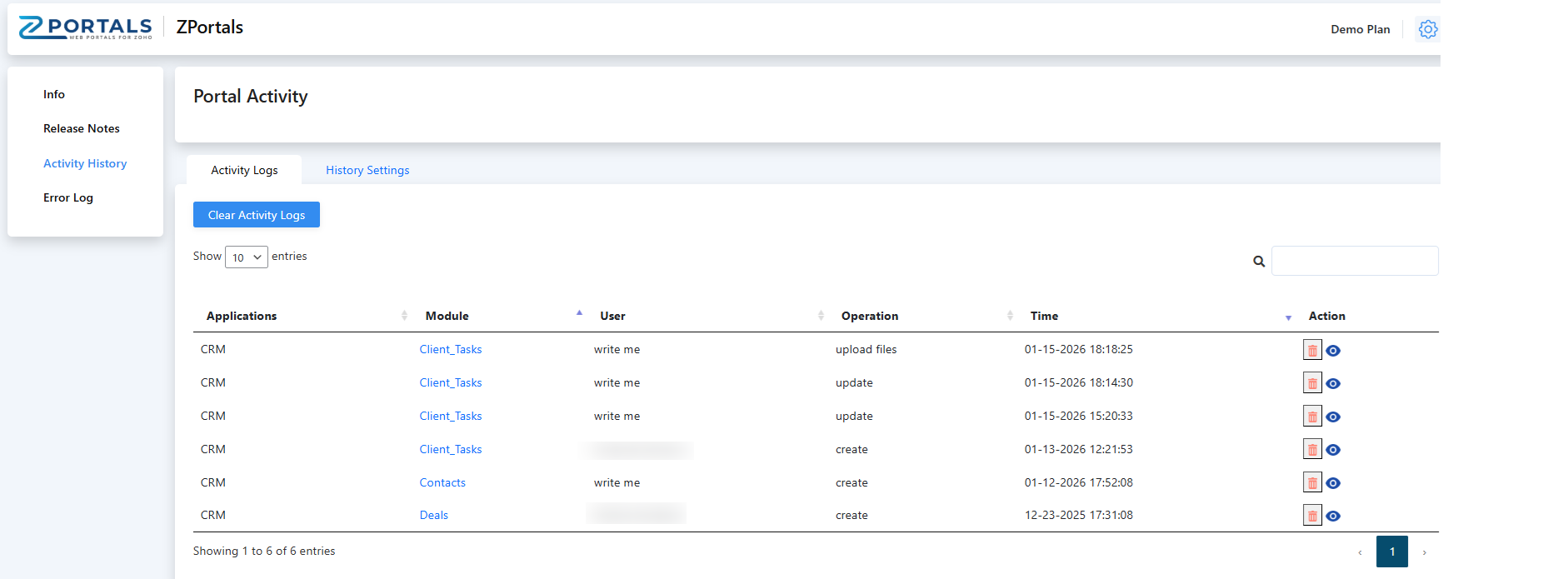Open the Show entries count dropdown
Image resolution: width=1568 pixels, height=579 pixels.
pos(246,257)
